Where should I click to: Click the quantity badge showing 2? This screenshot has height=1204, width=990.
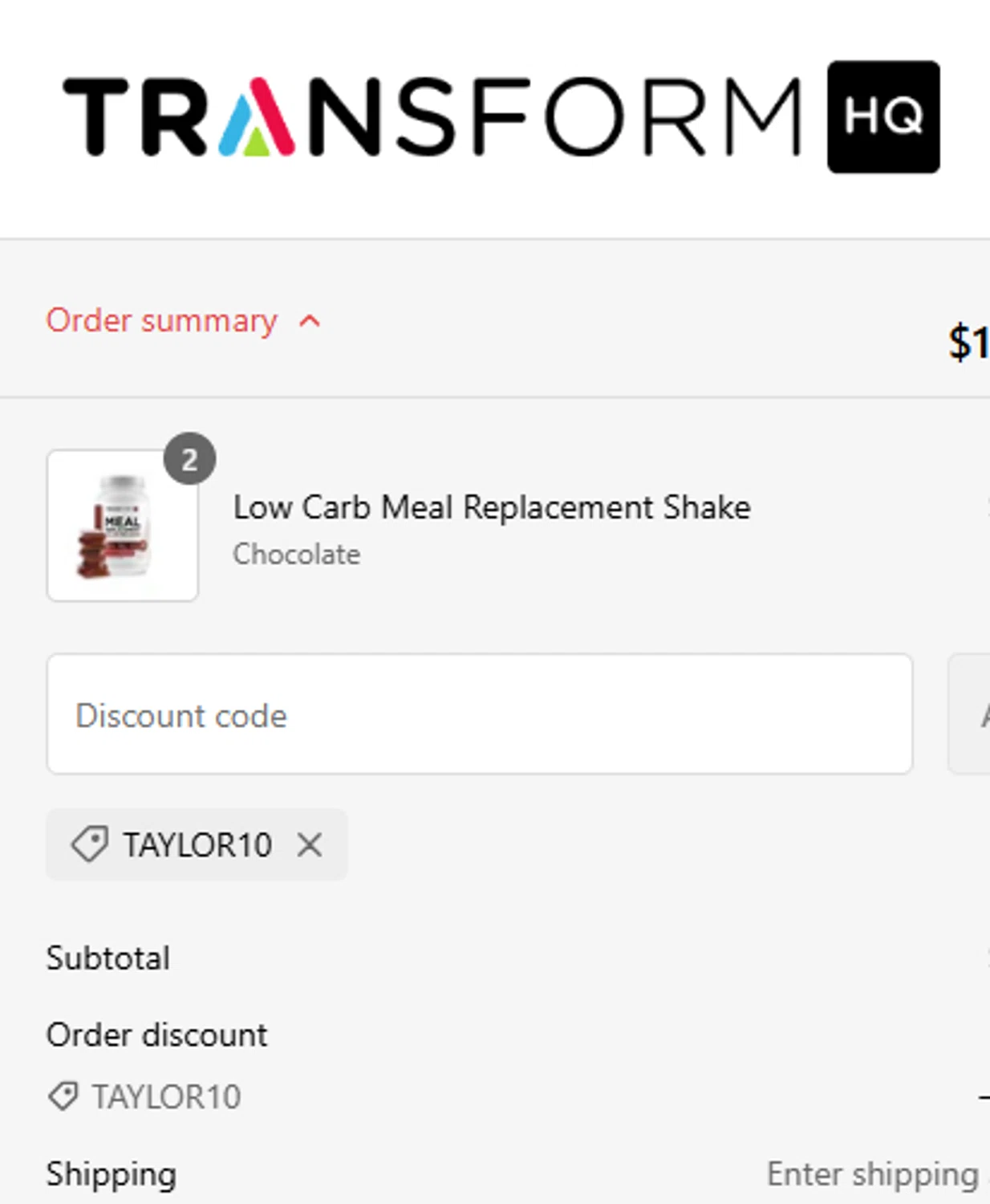189,459
